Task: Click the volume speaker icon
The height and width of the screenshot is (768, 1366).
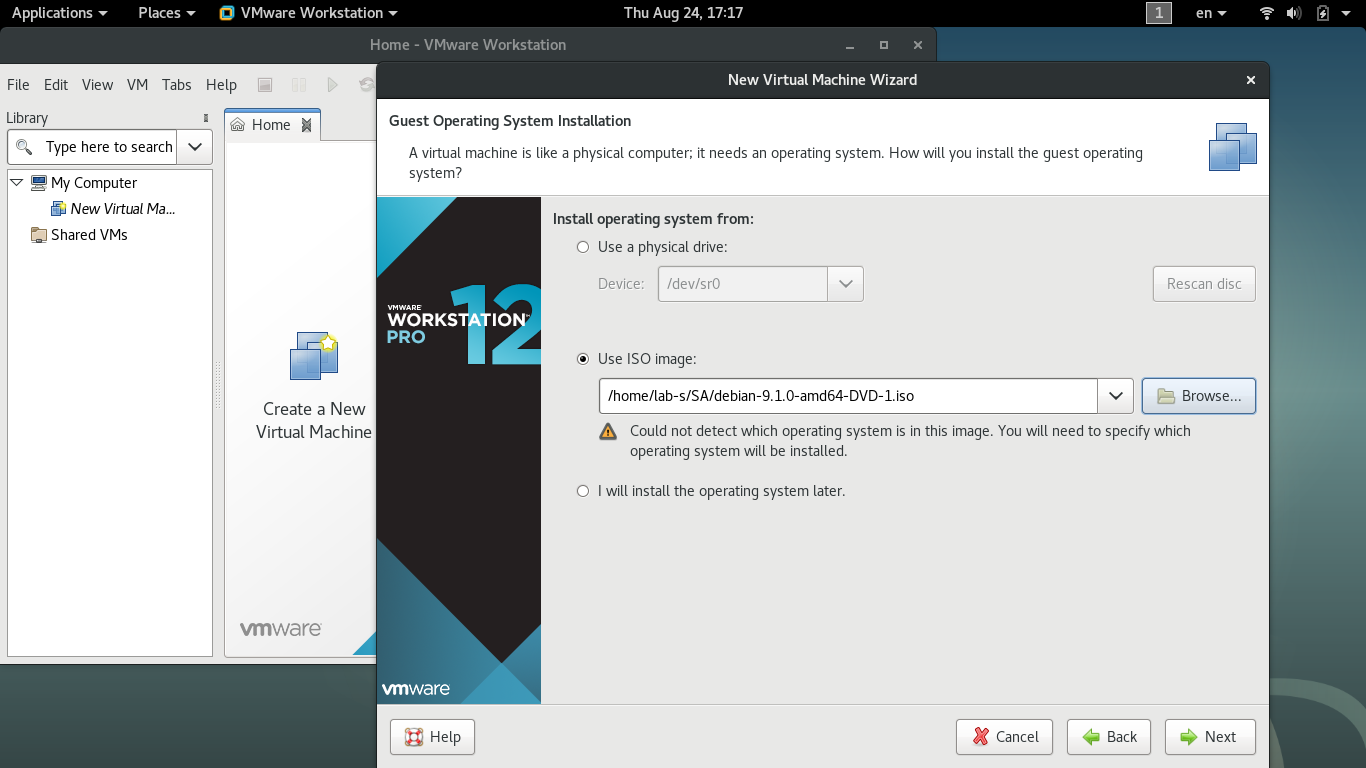Action: [1294, 13]
